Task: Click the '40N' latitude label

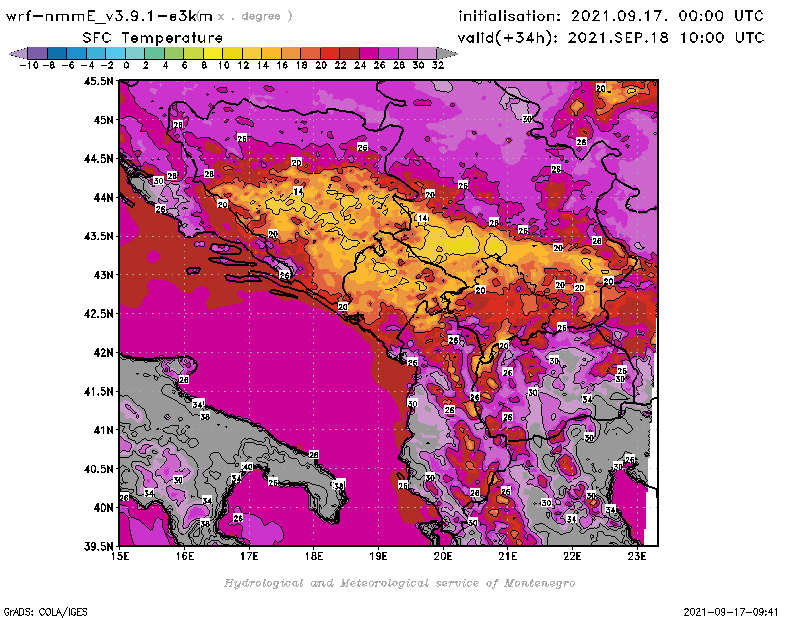Action: pos(103,508)
